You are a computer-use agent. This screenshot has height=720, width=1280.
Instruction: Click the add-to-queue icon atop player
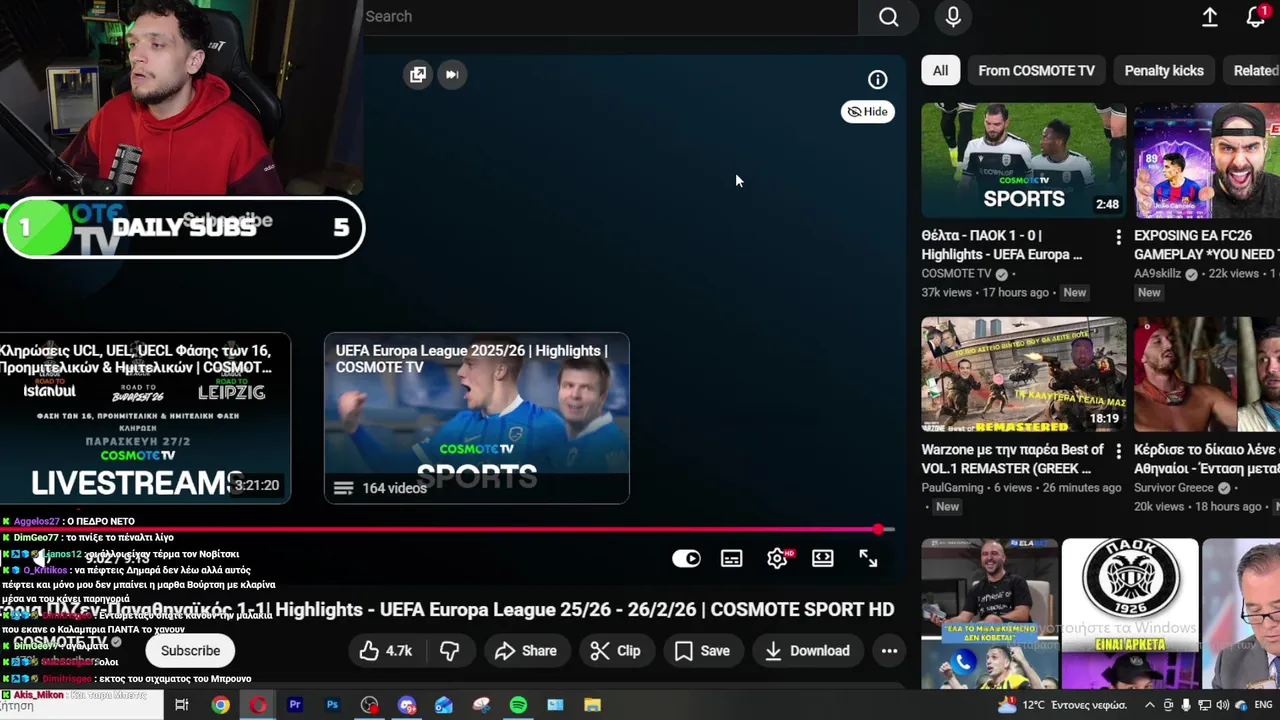click(418, 74)
